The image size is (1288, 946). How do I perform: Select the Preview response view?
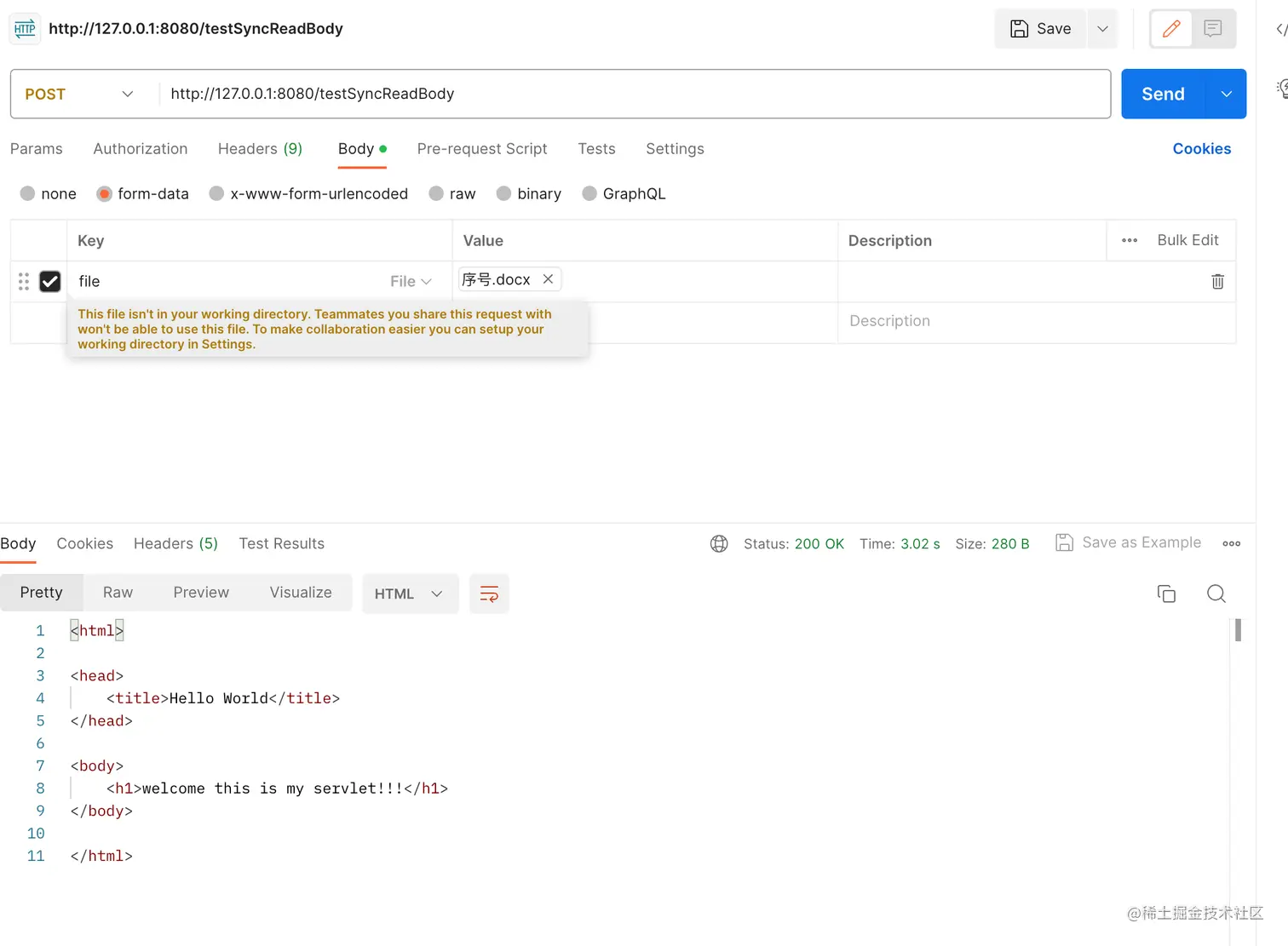point(201,593)
